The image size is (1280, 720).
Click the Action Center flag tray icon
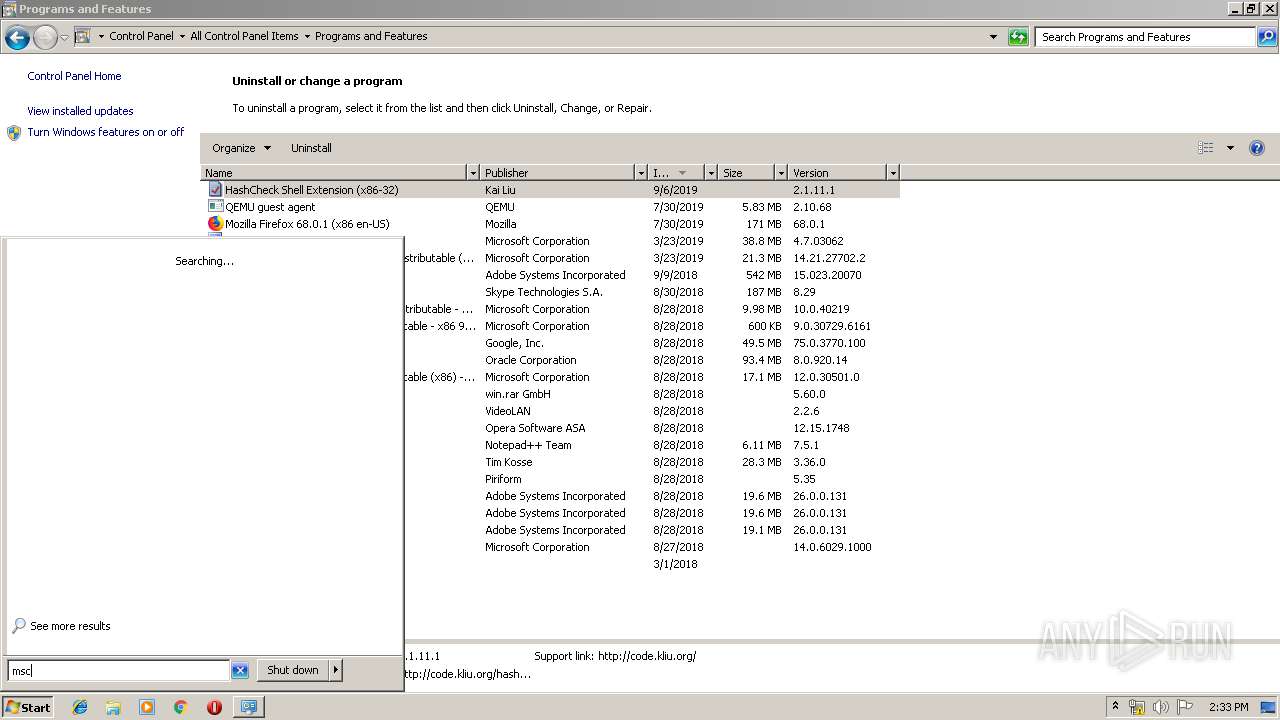[1185, 707]
